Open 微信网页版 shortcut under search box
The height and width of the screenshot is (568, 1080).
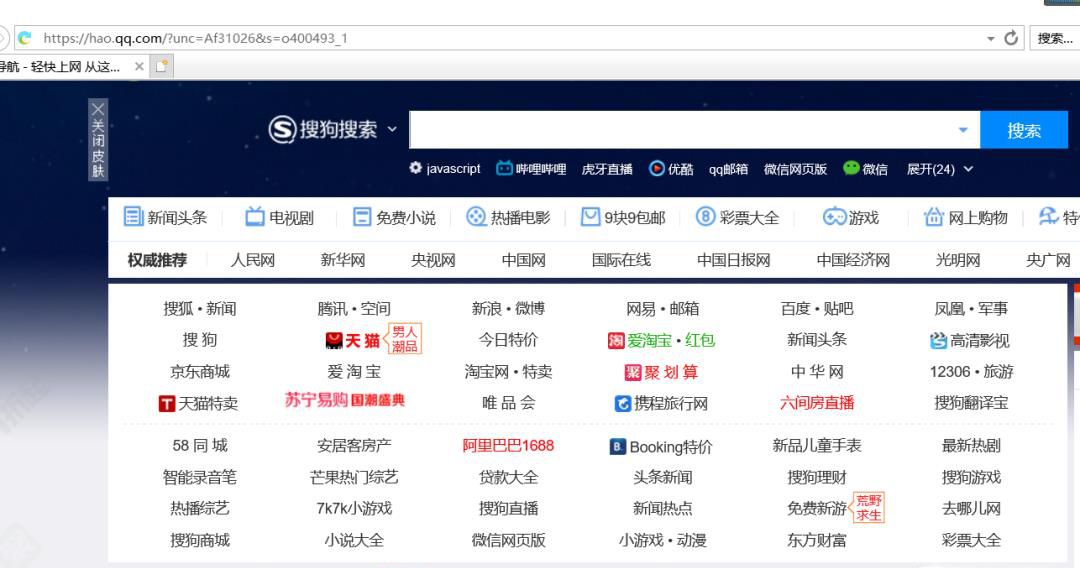(795, 169)
